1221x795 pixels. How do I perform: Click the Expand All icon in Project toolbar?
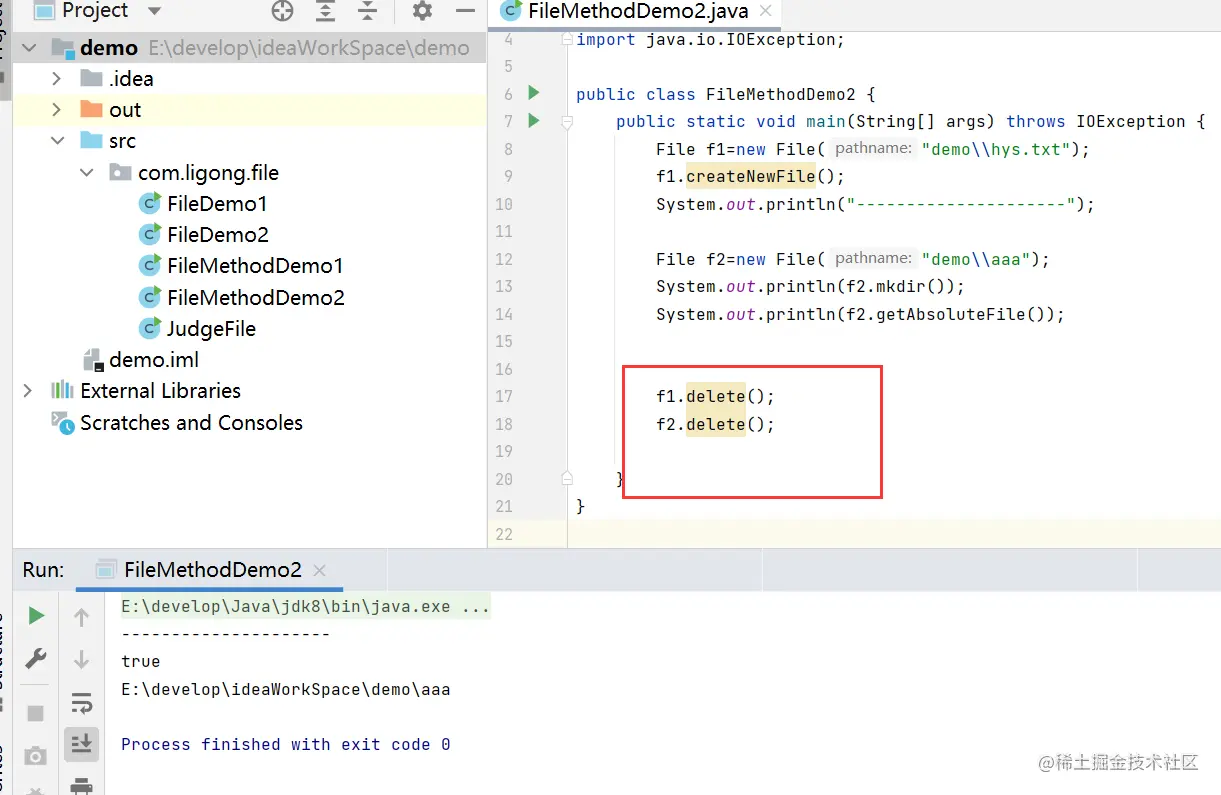[x=325, y=11]
